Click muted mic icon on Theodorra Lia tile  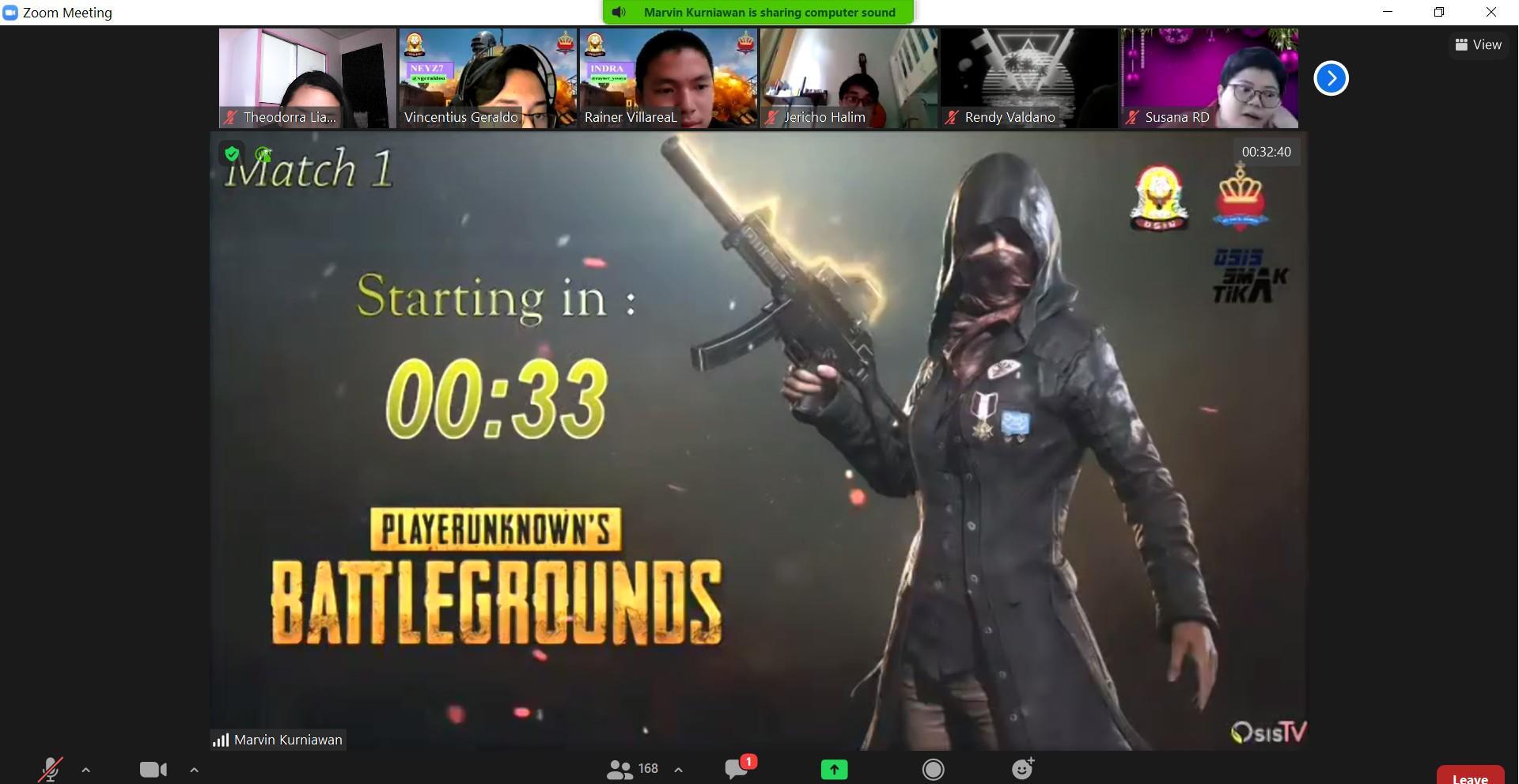click(x=230, y=117)
